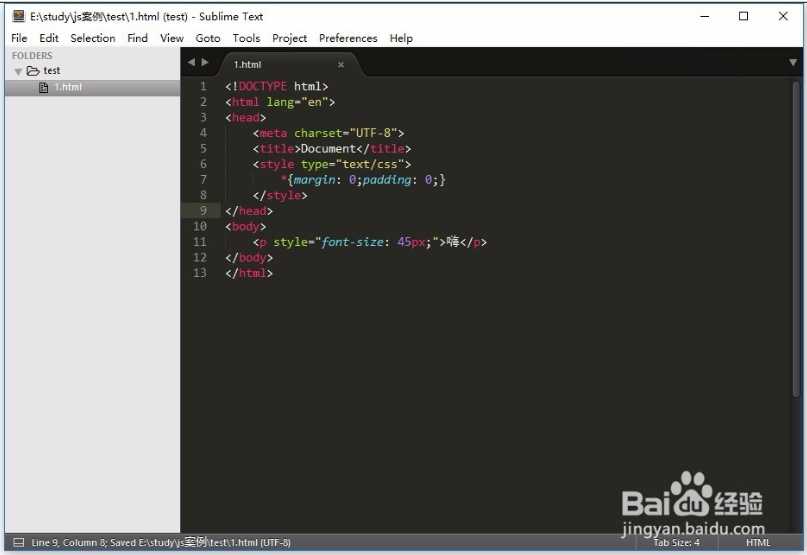Open the Find menu

coord(137,38)
